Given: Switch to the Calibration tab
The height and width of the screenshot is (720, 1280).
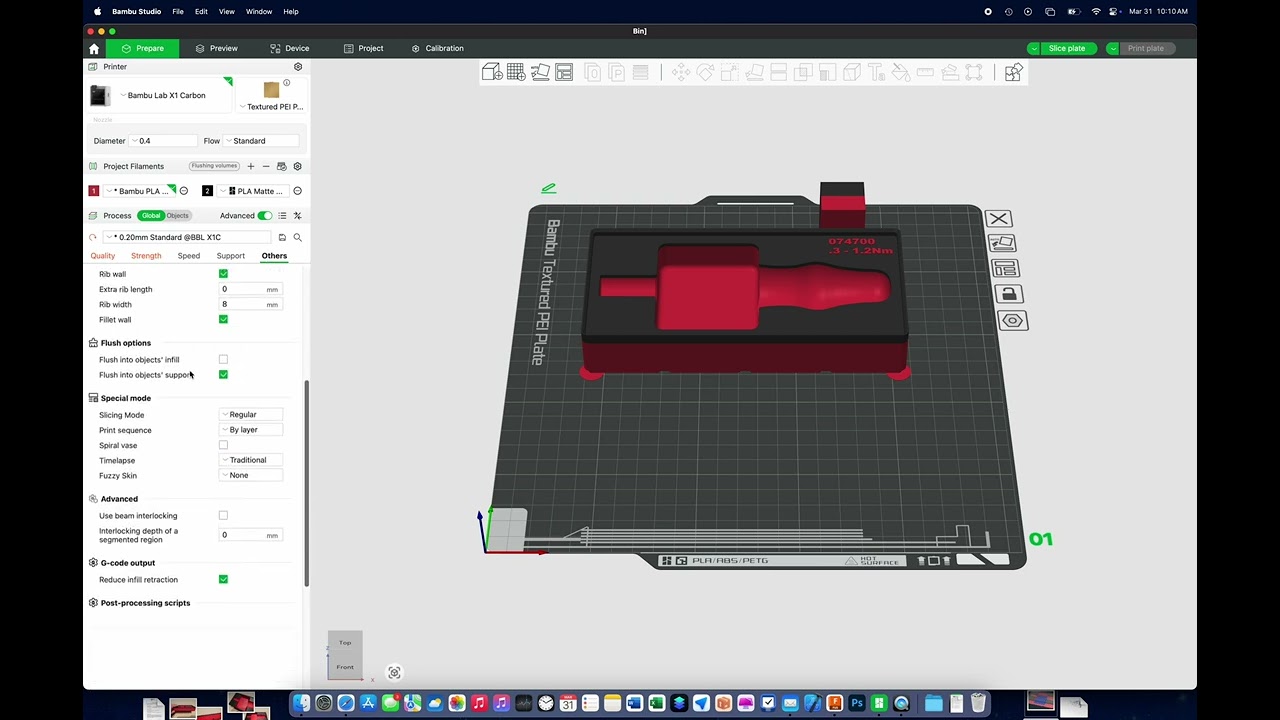Looking at the screenshot, I should 437,48.
